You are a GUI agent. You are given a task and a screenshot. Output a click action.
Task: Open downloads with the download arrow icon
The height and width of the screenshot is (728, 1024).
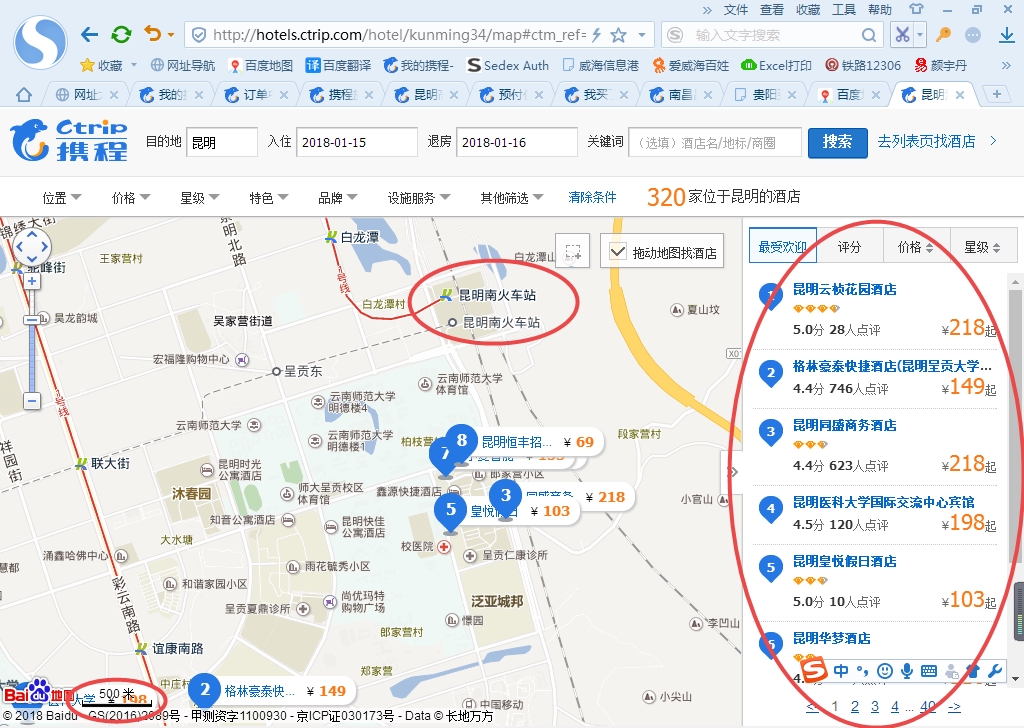(x=1006, y=35)
